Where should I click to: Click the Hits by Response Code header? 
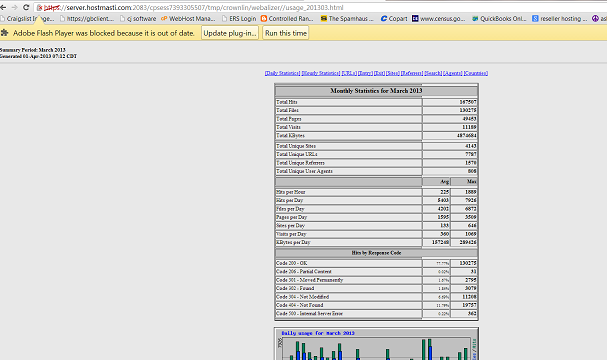tap(376, 253)
